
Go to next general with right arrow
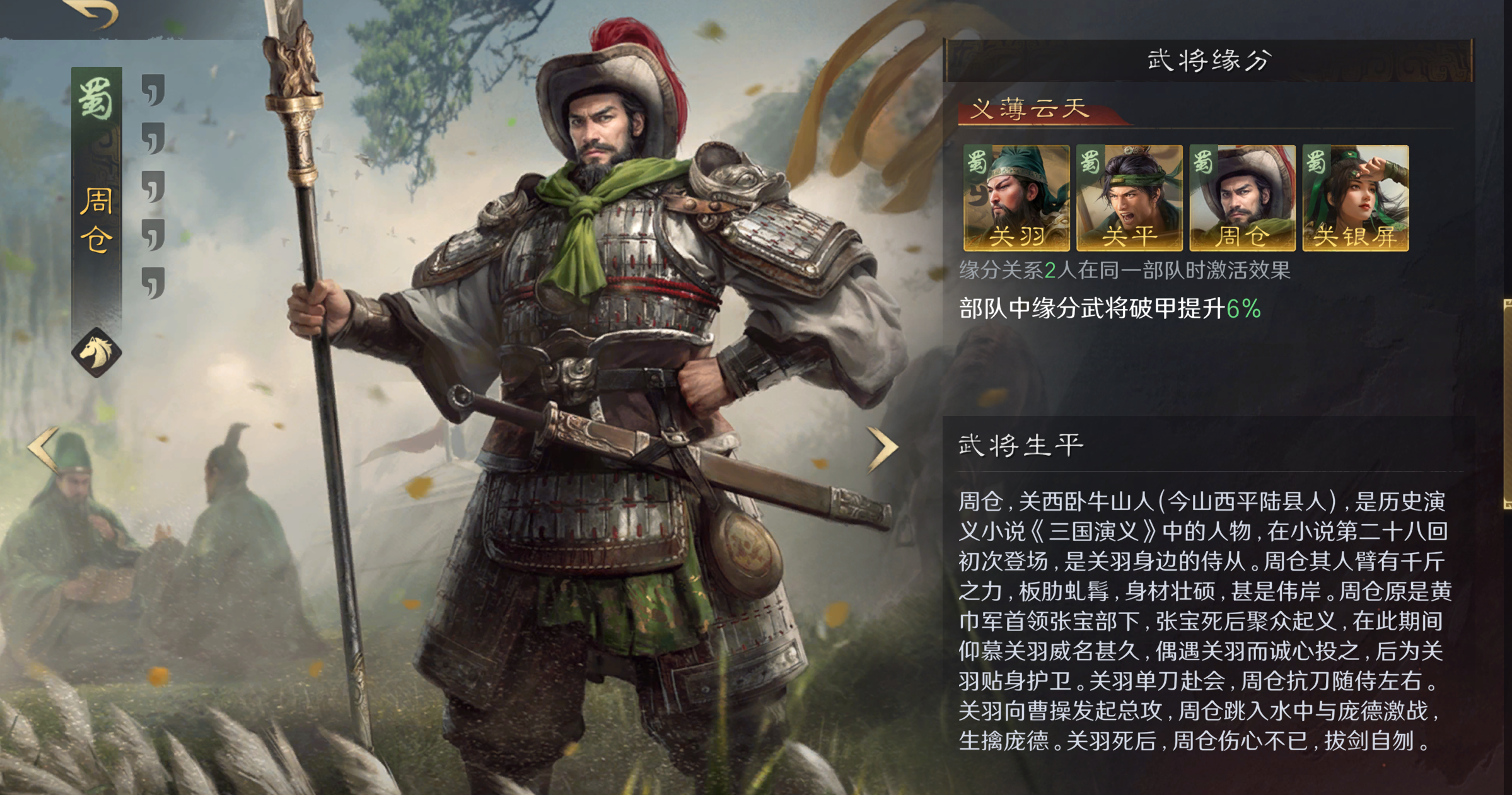tap(883, 449)
